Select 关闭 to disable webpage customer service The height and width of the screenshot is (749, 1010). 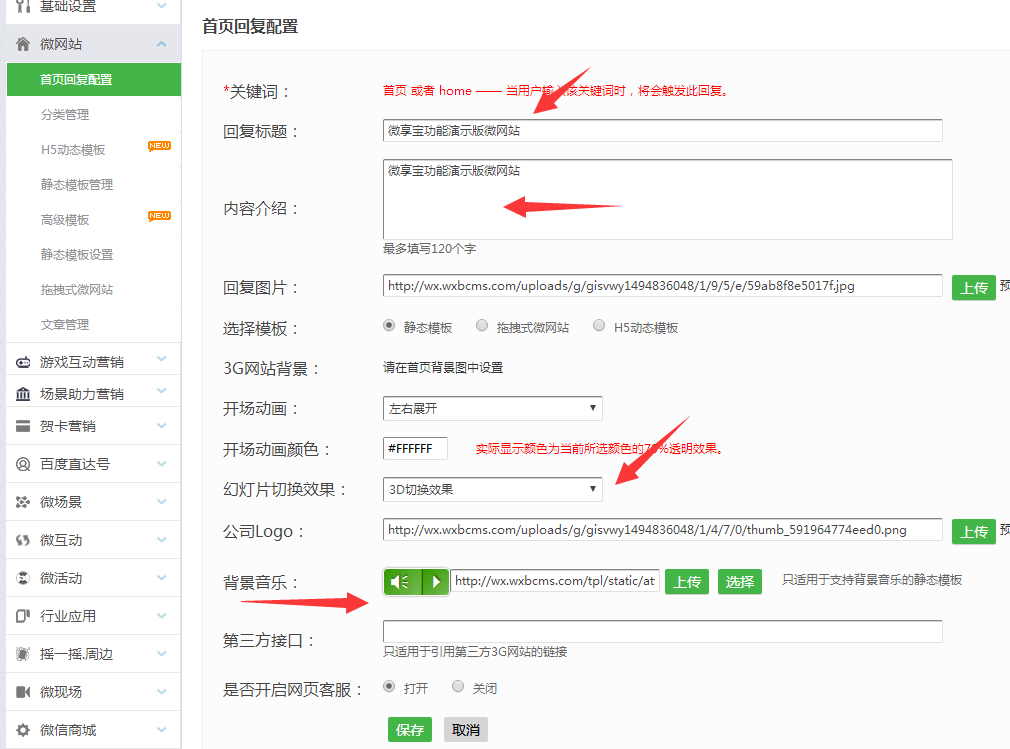pos(458,686)
